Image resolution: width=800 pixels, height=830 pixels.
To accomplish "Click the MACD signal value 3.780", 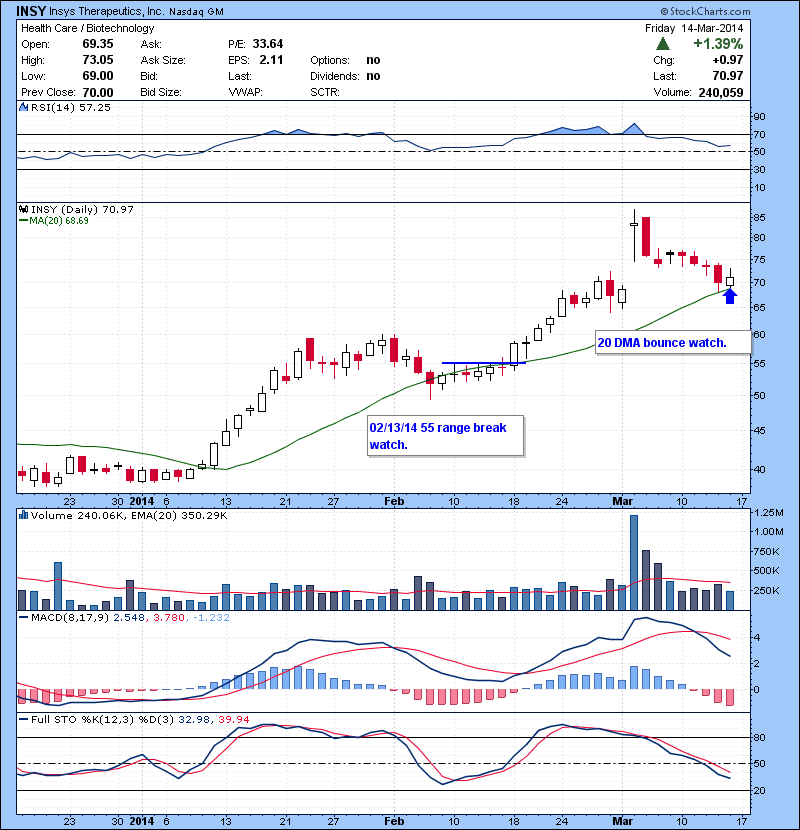I will tap(169, 617).
